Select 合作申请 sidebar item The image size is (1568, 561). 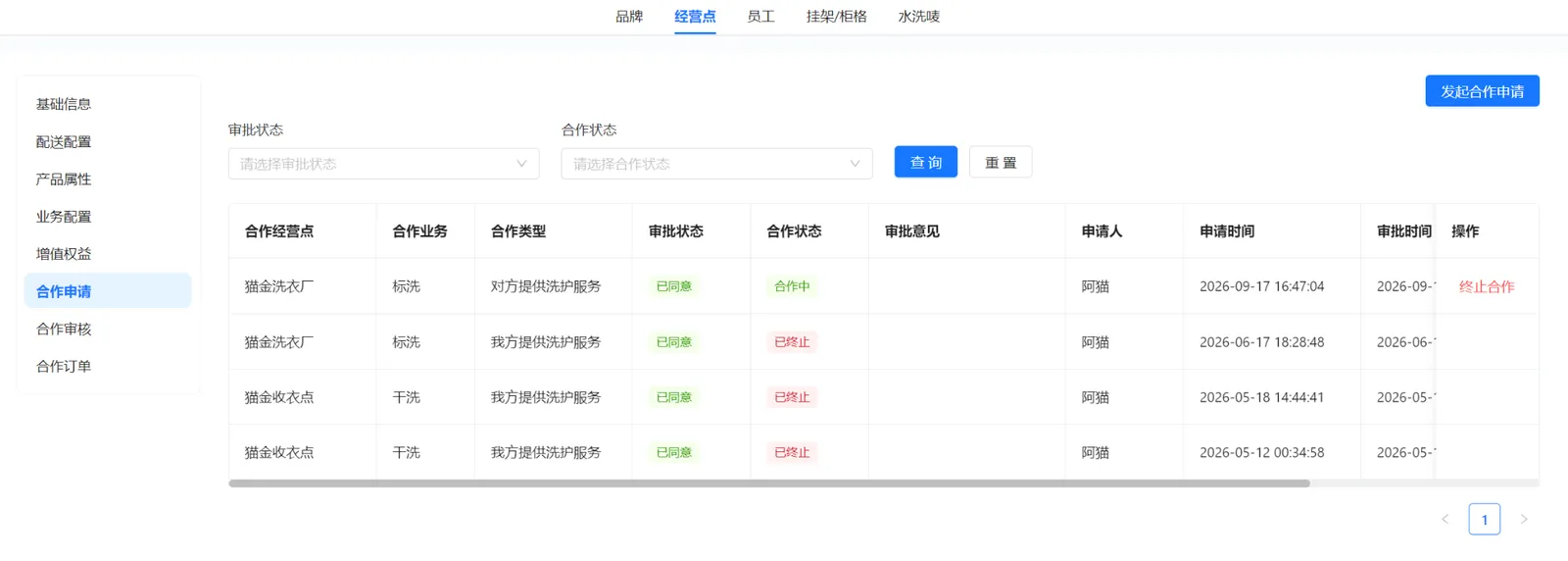(x=108, y=291)
